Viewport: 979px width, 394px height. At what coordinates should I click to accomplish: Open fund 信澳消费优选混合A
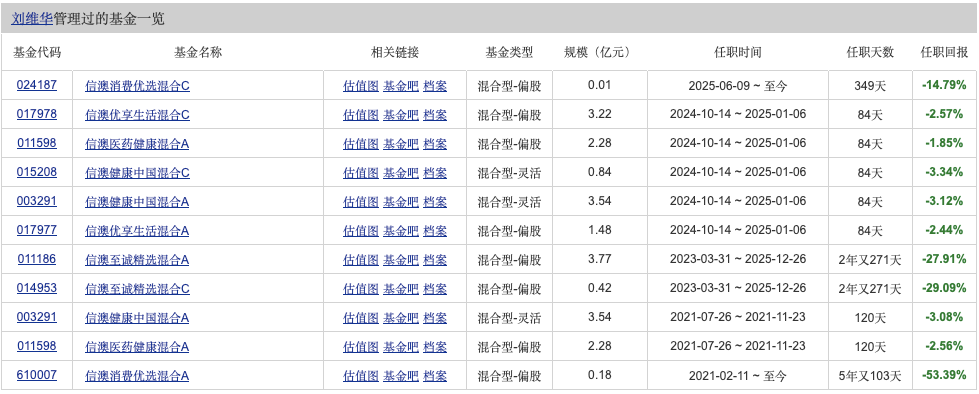pyautogui.click(x=137, y=376)
